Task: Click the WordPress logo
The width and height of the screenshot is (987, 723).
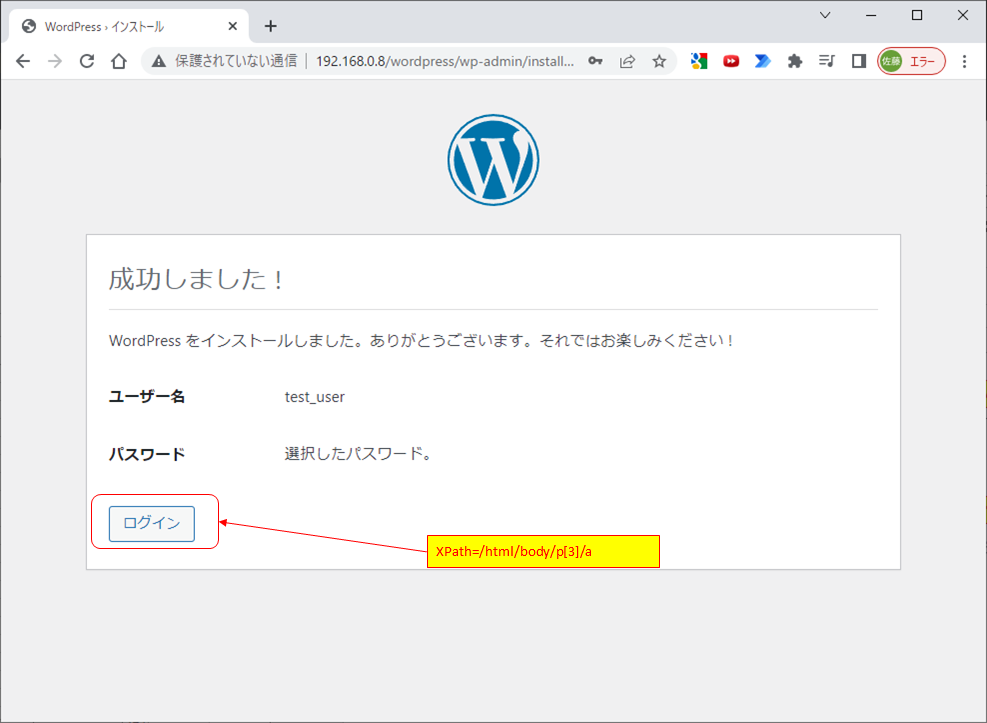Action: (494, 160)
